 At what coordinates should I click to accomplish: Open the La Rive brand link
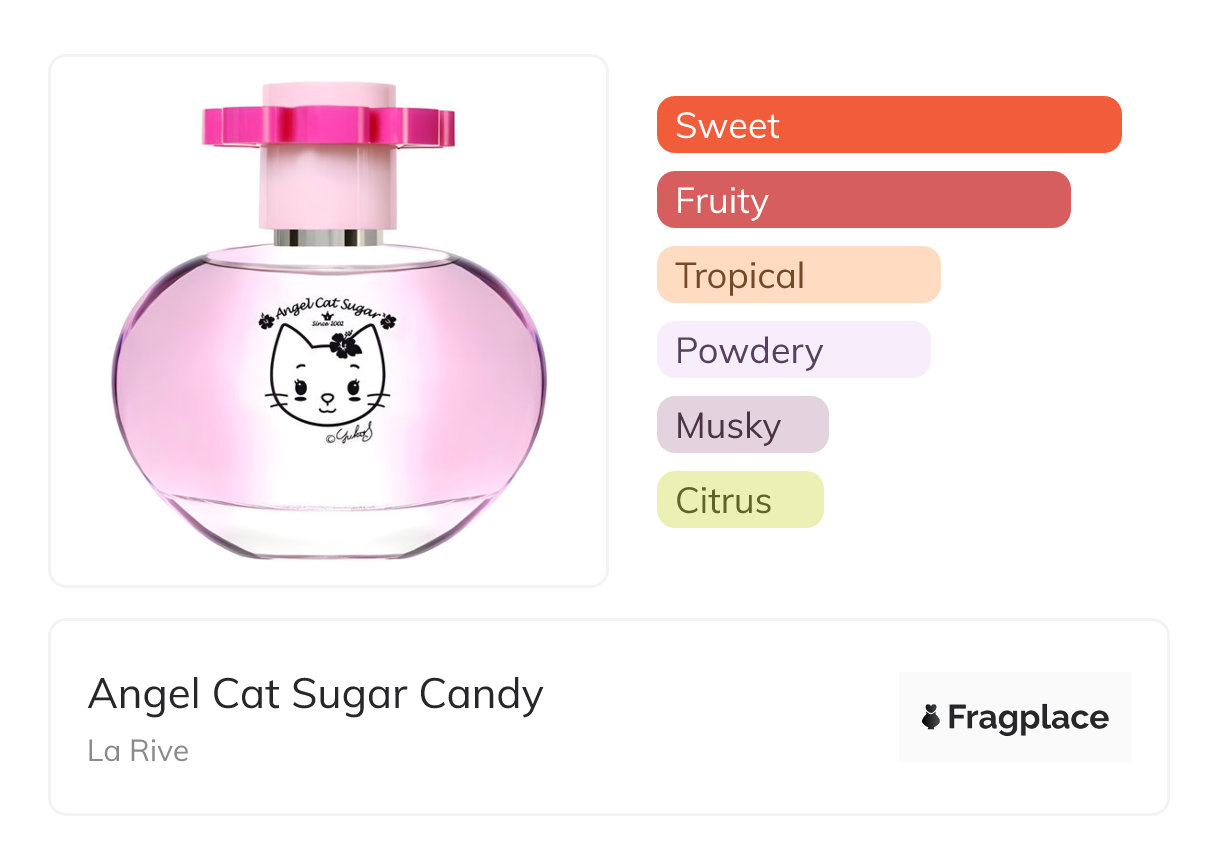[138, 750]
